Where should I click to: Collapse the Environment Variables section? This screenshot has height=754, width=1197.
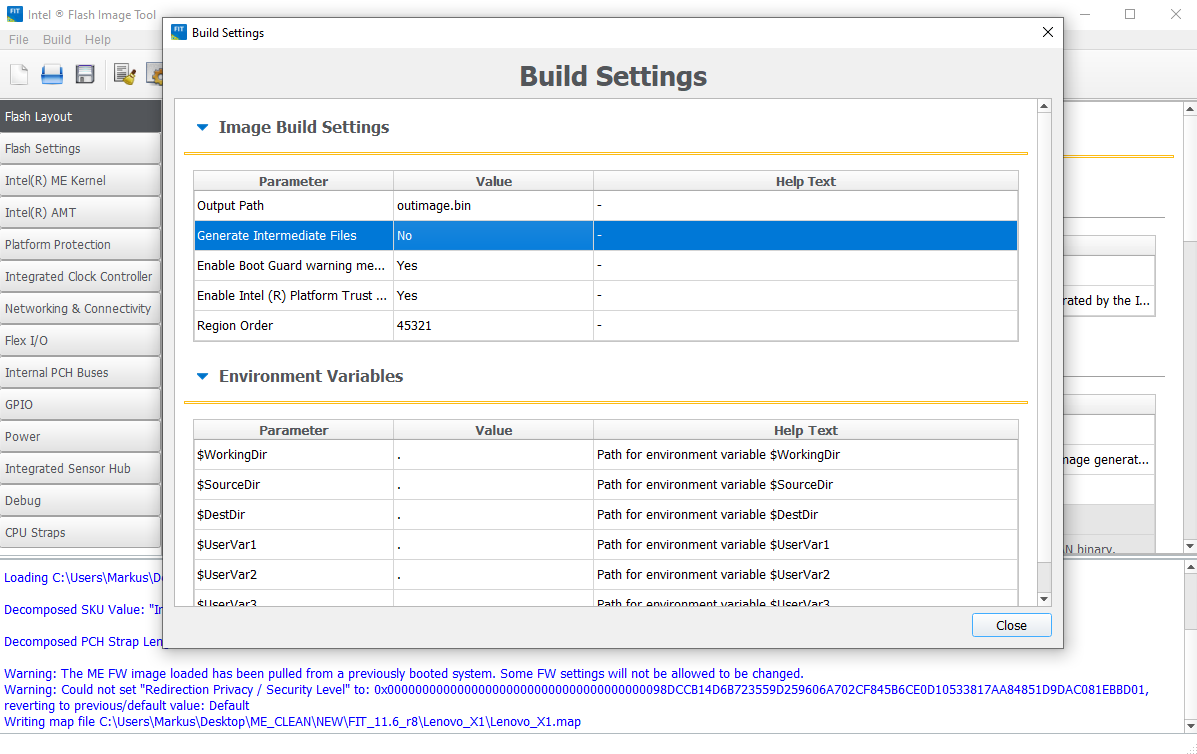point(202,377)
